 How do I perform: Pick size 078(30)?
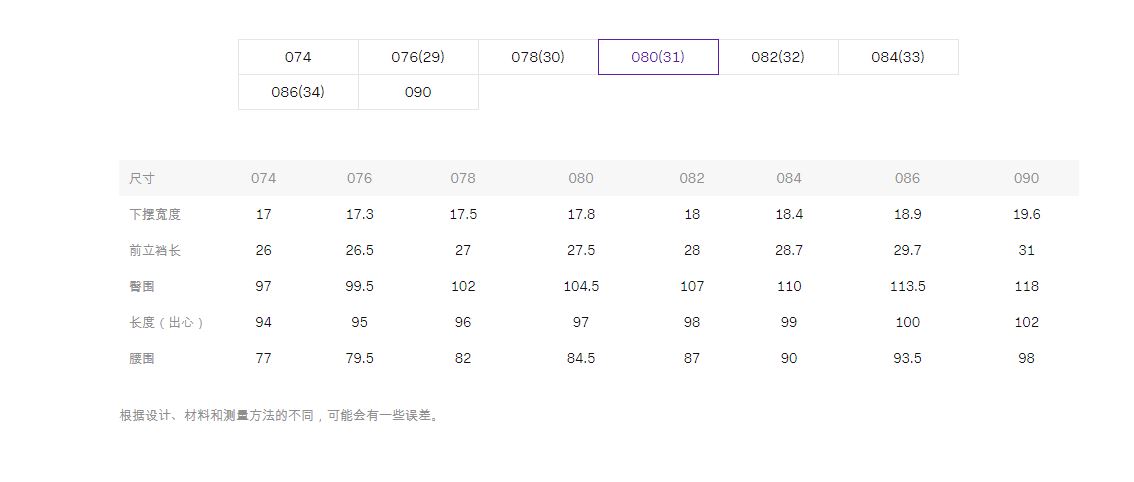(x=538, y=57)
